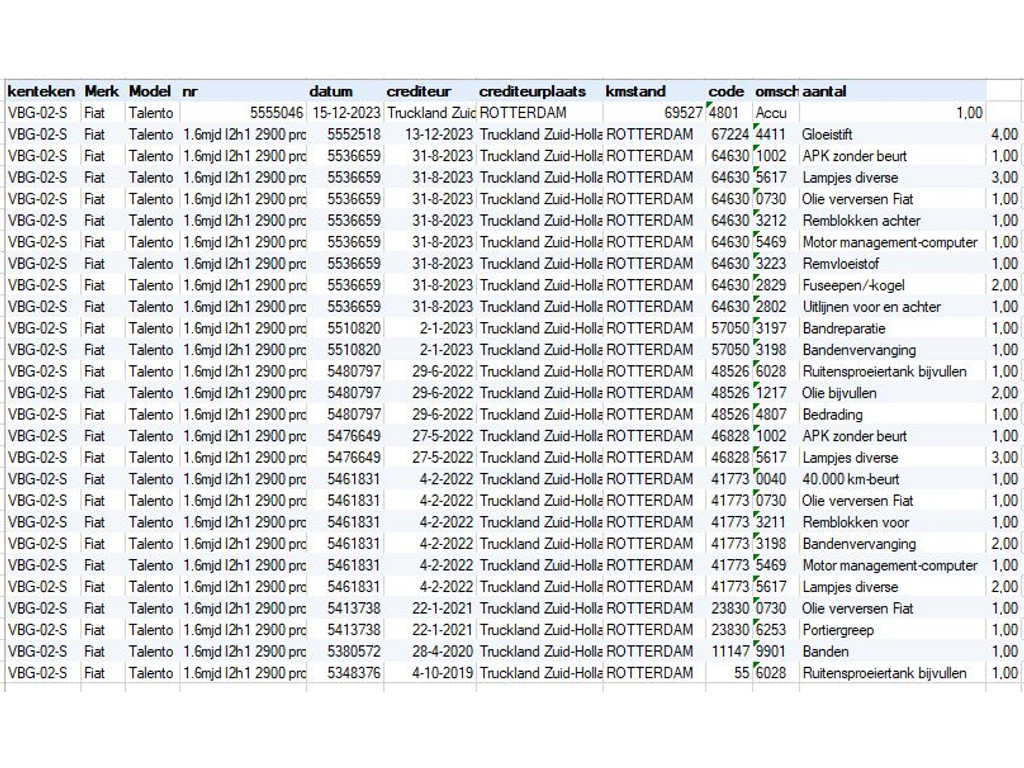Click date cell 15-12-2023
The width and height of the screenshot is (1024, 768).
[345, 112]
